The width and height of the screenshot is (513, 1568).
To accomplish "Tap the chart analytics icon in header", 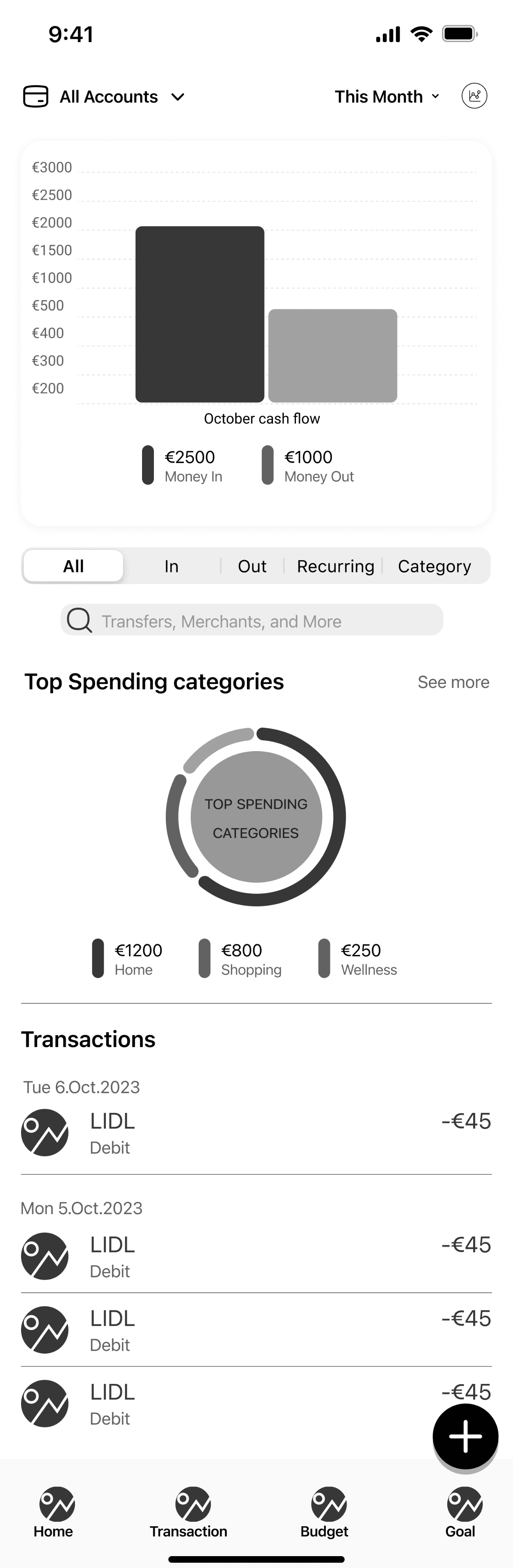I will click(x=474, y=96).
